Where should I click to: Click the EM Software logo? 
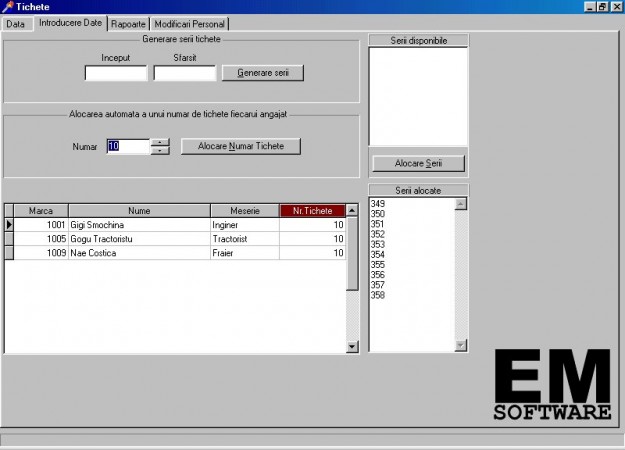(x=553, y=385)
